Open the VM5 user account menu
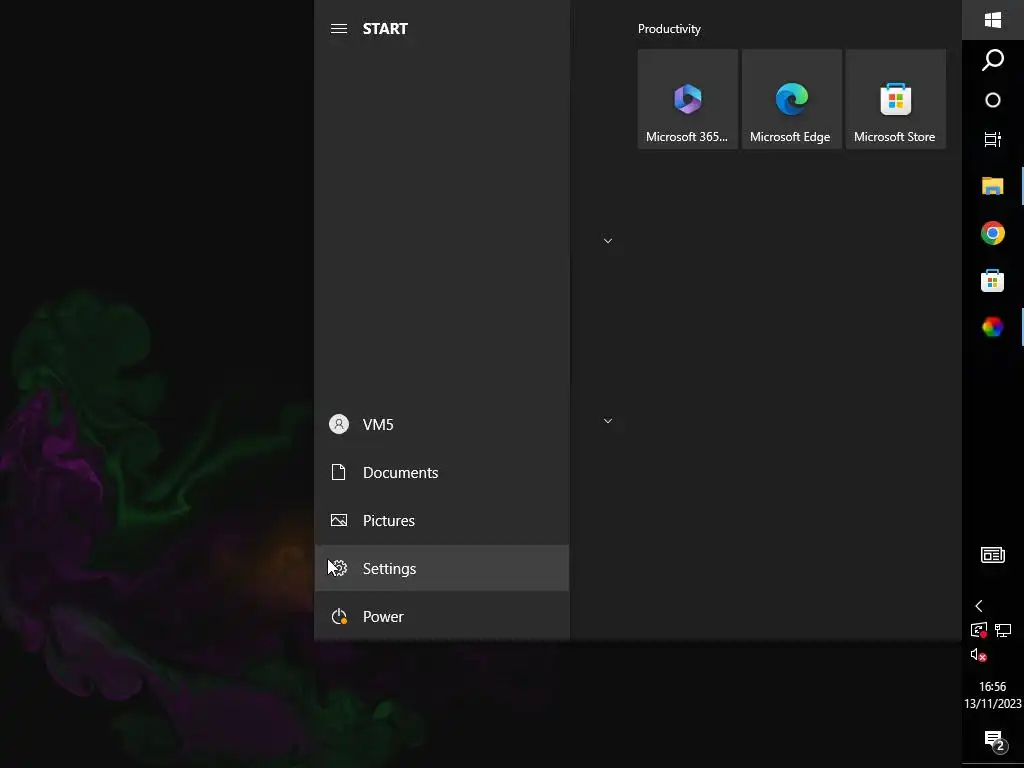The width and height of the screenshot is (1024, 768). tap(442, 424)
